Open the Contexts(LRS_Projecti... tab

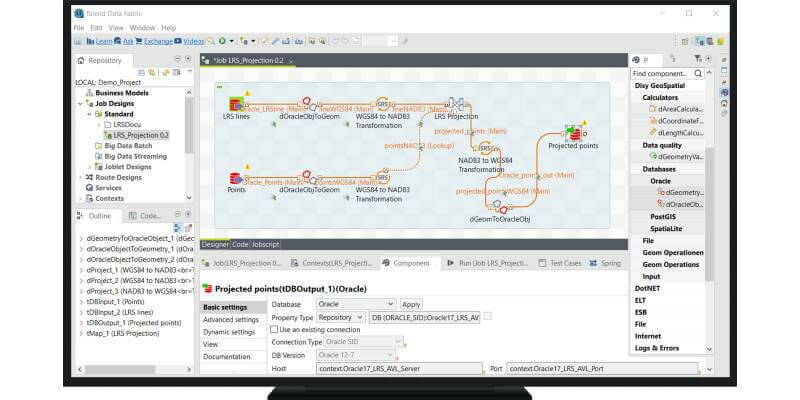[331, 263]
